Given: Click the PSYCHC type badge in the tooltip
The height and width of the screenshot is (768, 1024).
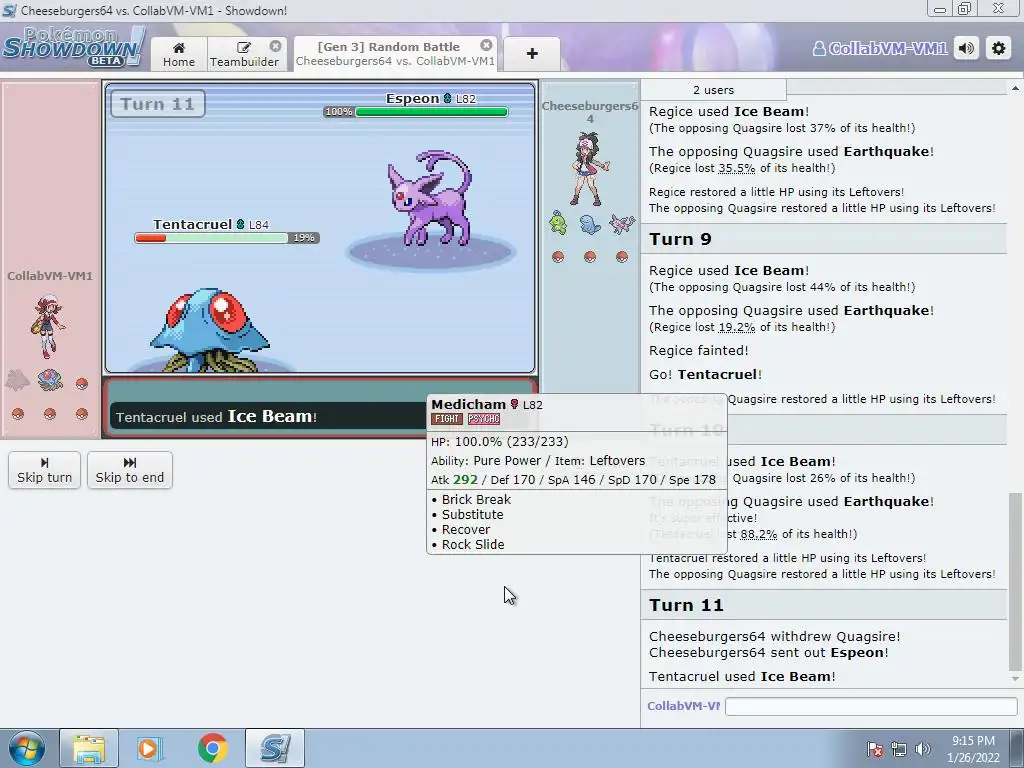Looking at the screenshot, I should tap(484, 419).
